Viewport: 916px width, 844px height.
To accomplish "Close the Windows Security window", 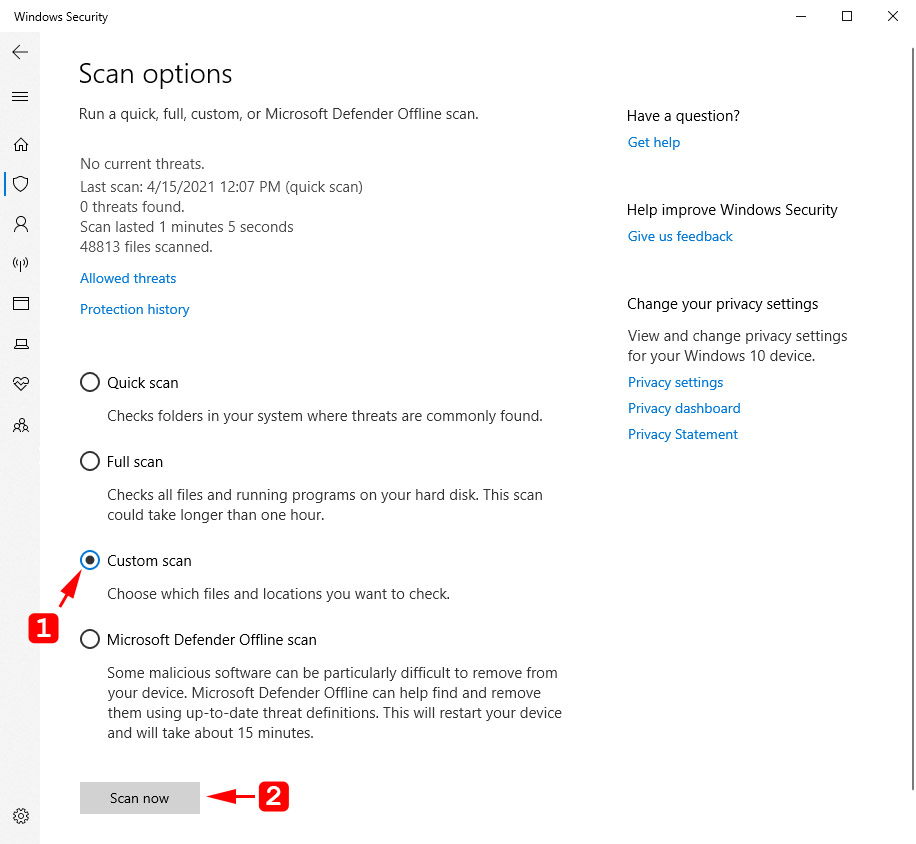I will click(x=893, y=16).
